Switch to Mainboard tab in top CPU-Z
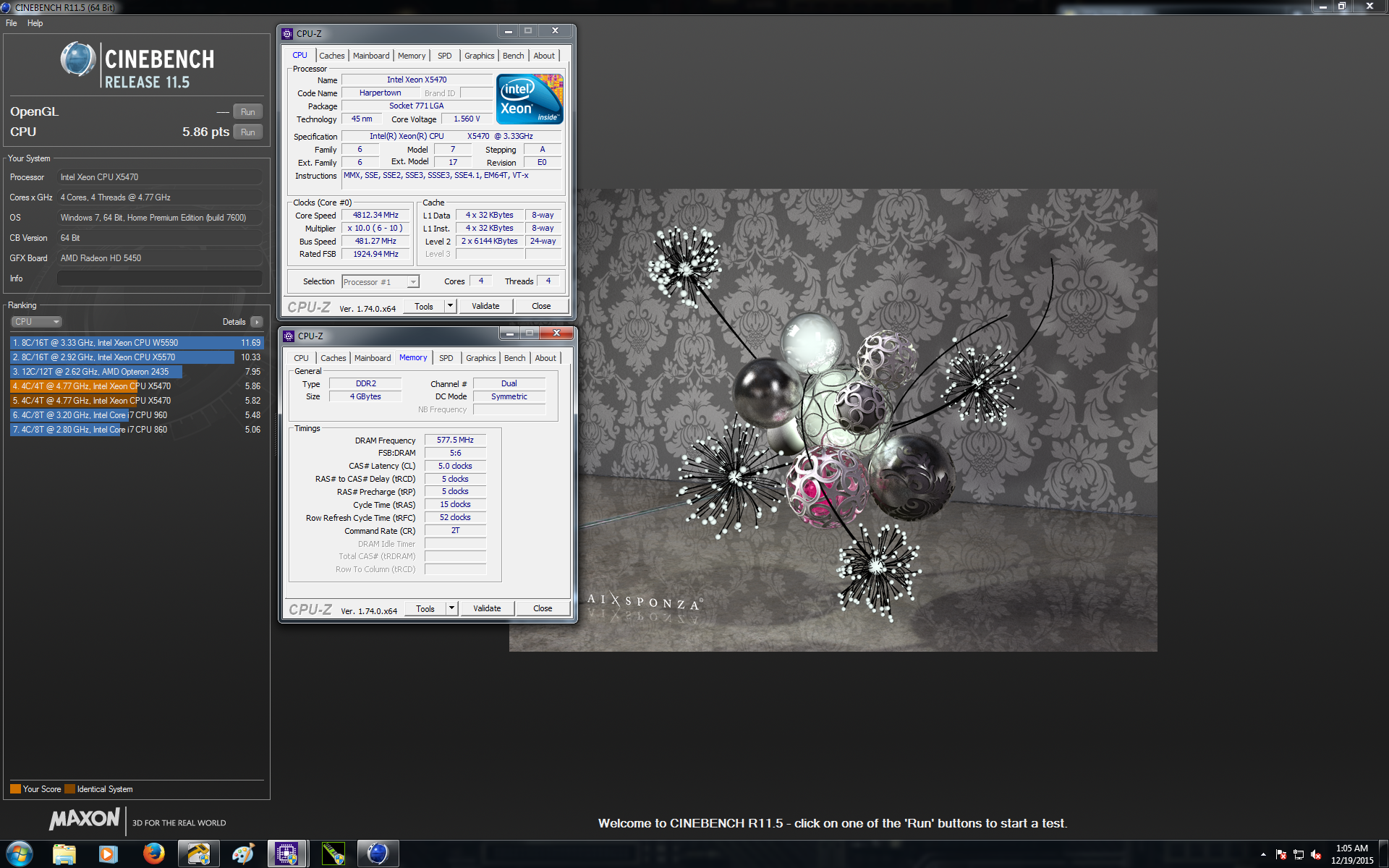 tap(371, 56)
